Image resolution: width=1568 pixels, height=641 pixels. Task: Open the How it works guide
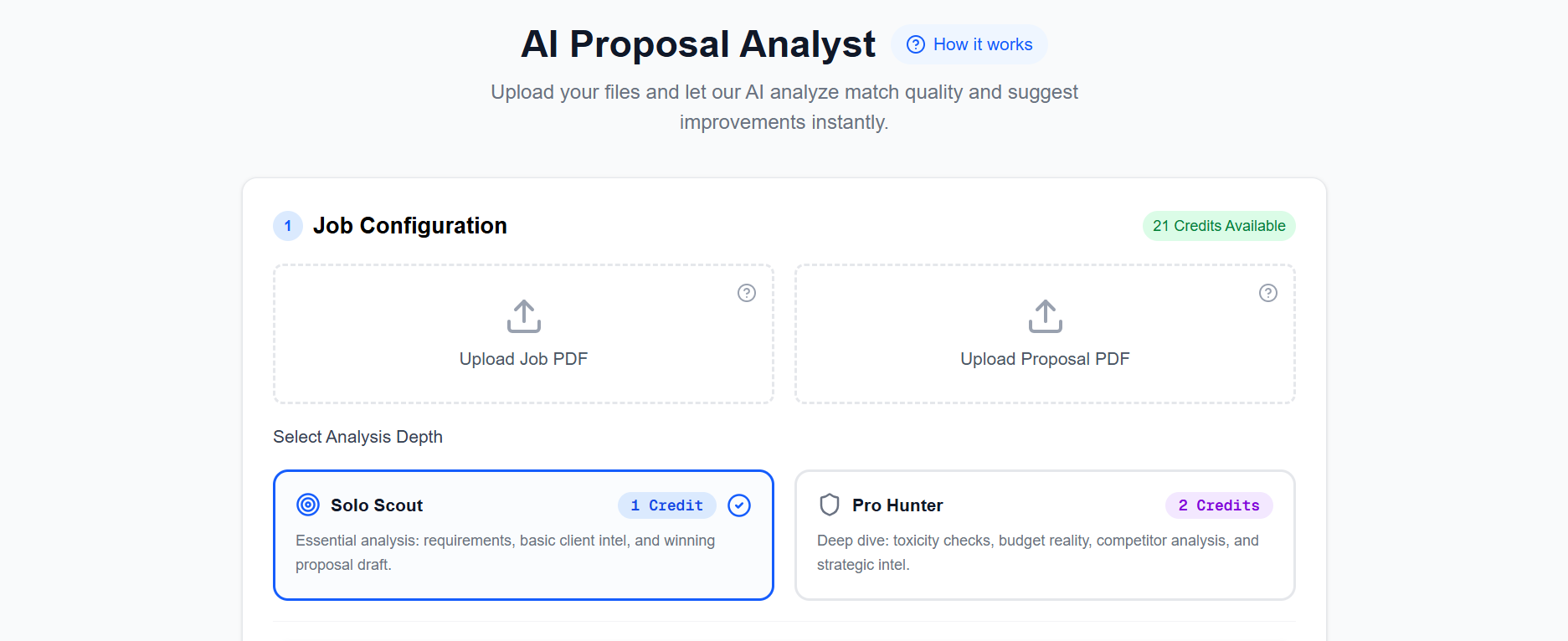coord(969,44)
